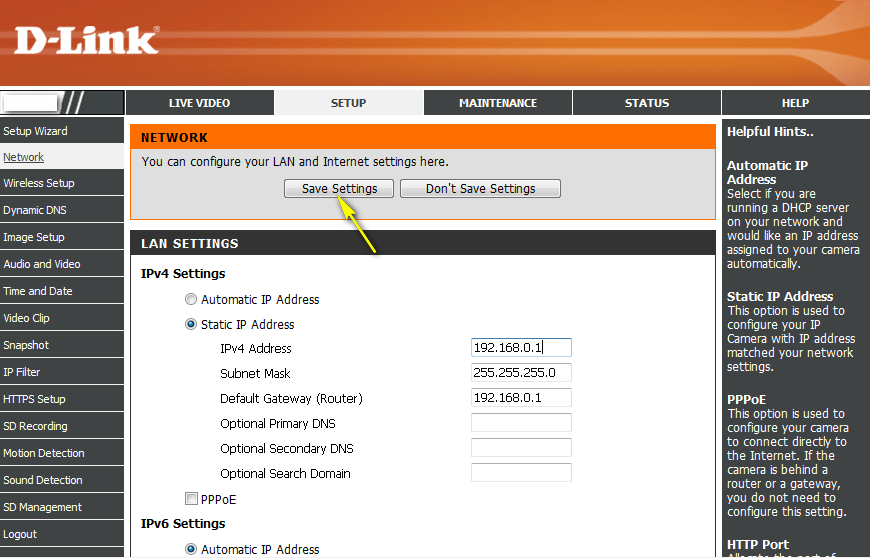Open the Live Video tab
Screen dimensions: 871x558
[x=199, y=103]
